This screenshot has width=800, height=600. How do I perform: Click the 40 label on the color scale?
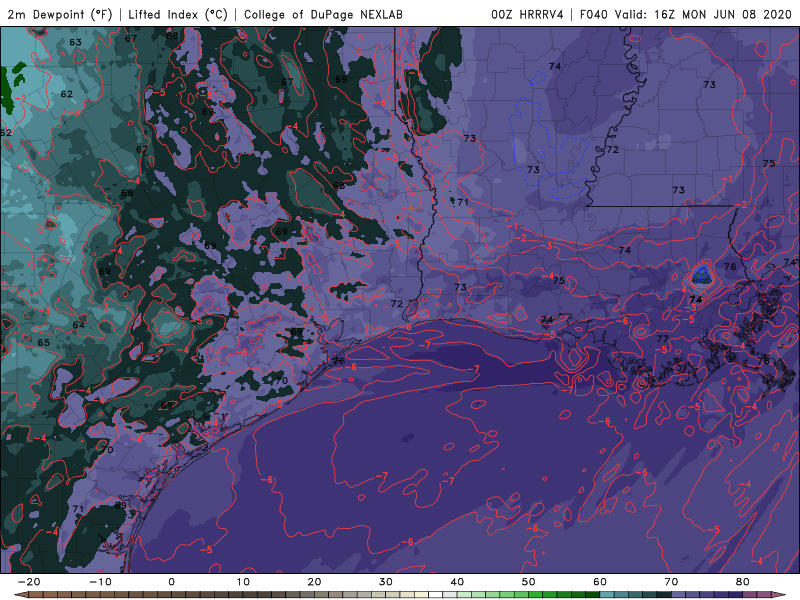457,582
